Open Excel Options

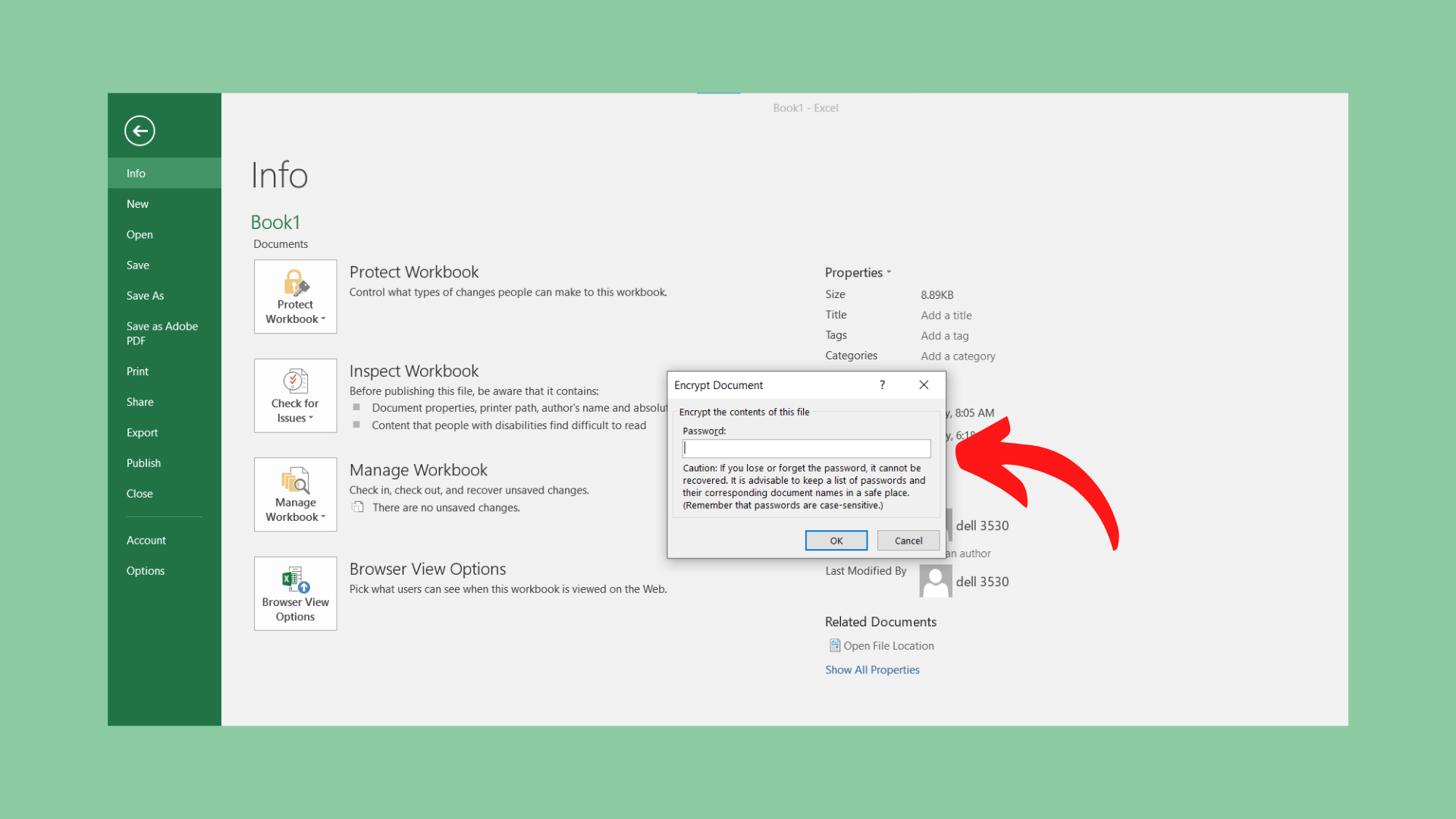165,571
